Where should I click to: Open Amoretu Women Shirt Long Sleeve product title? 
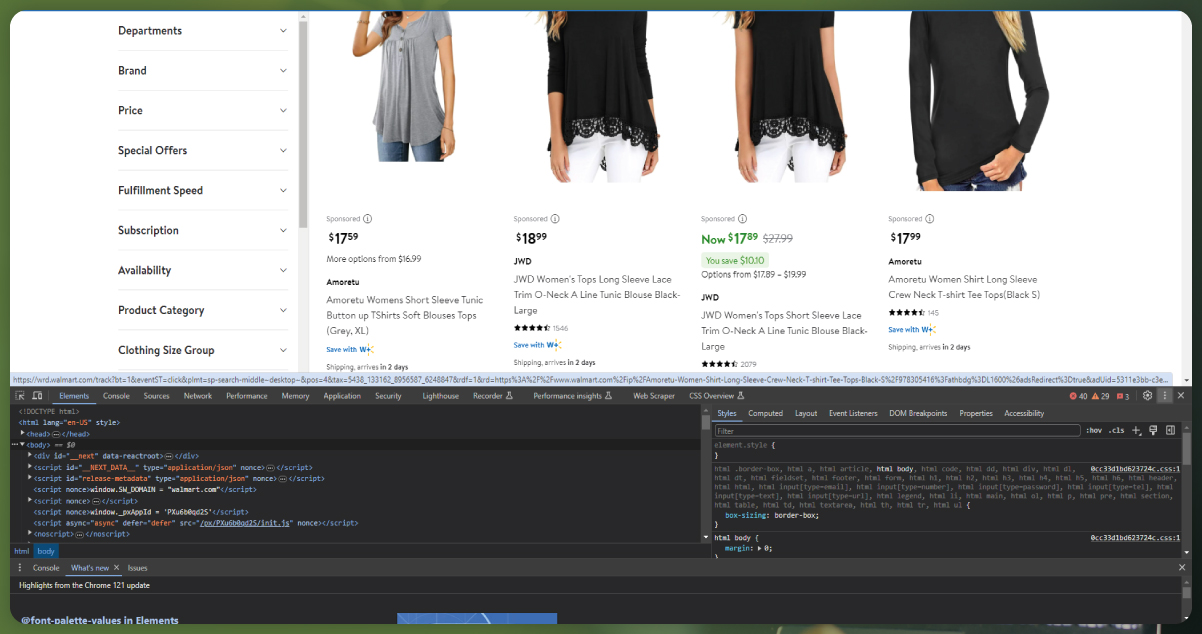pyautogui.click(x=964, y=287)
